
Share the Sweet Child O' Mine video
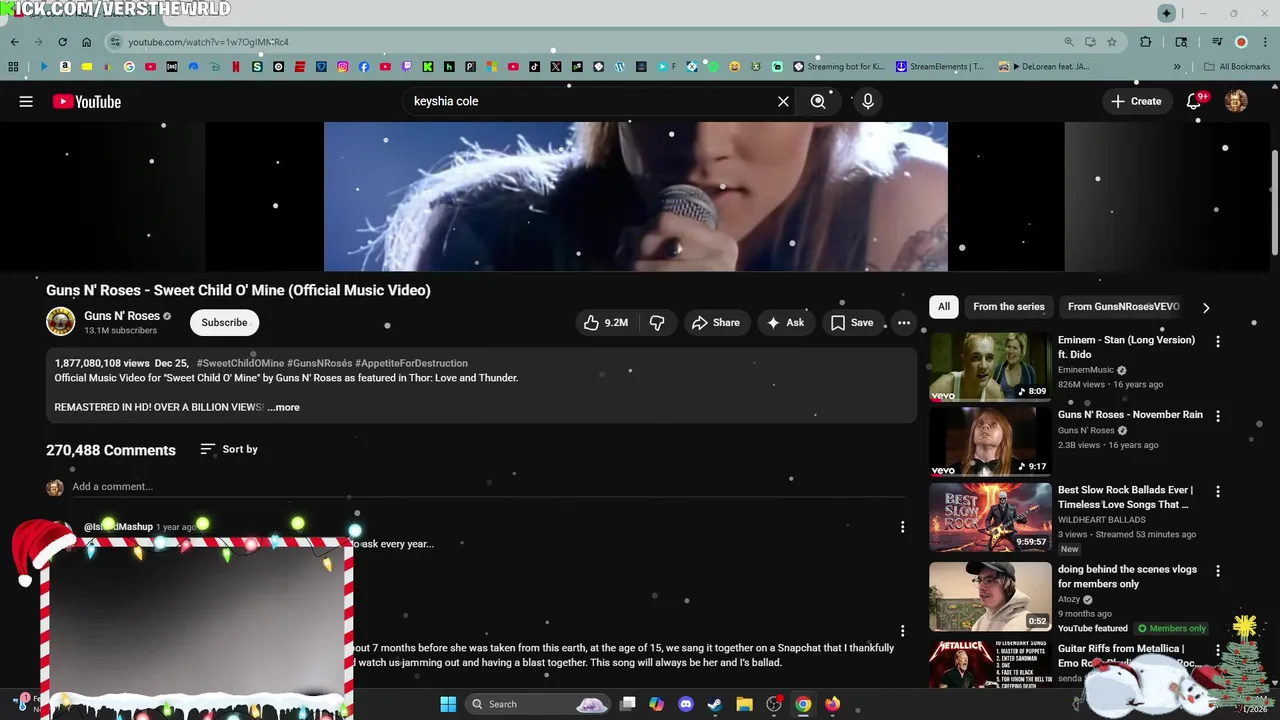[715, 322]
